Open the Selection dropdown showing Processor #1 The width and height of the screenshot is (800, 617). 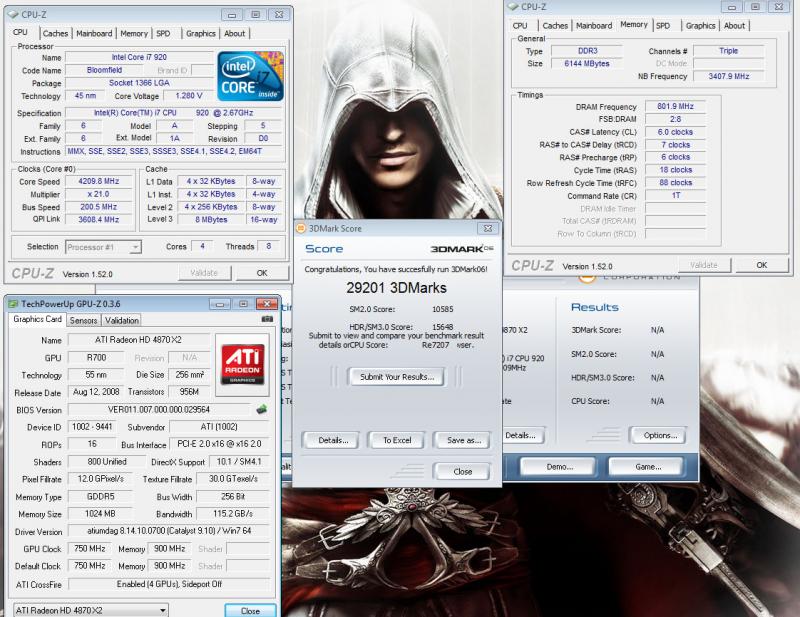point(103,247)
